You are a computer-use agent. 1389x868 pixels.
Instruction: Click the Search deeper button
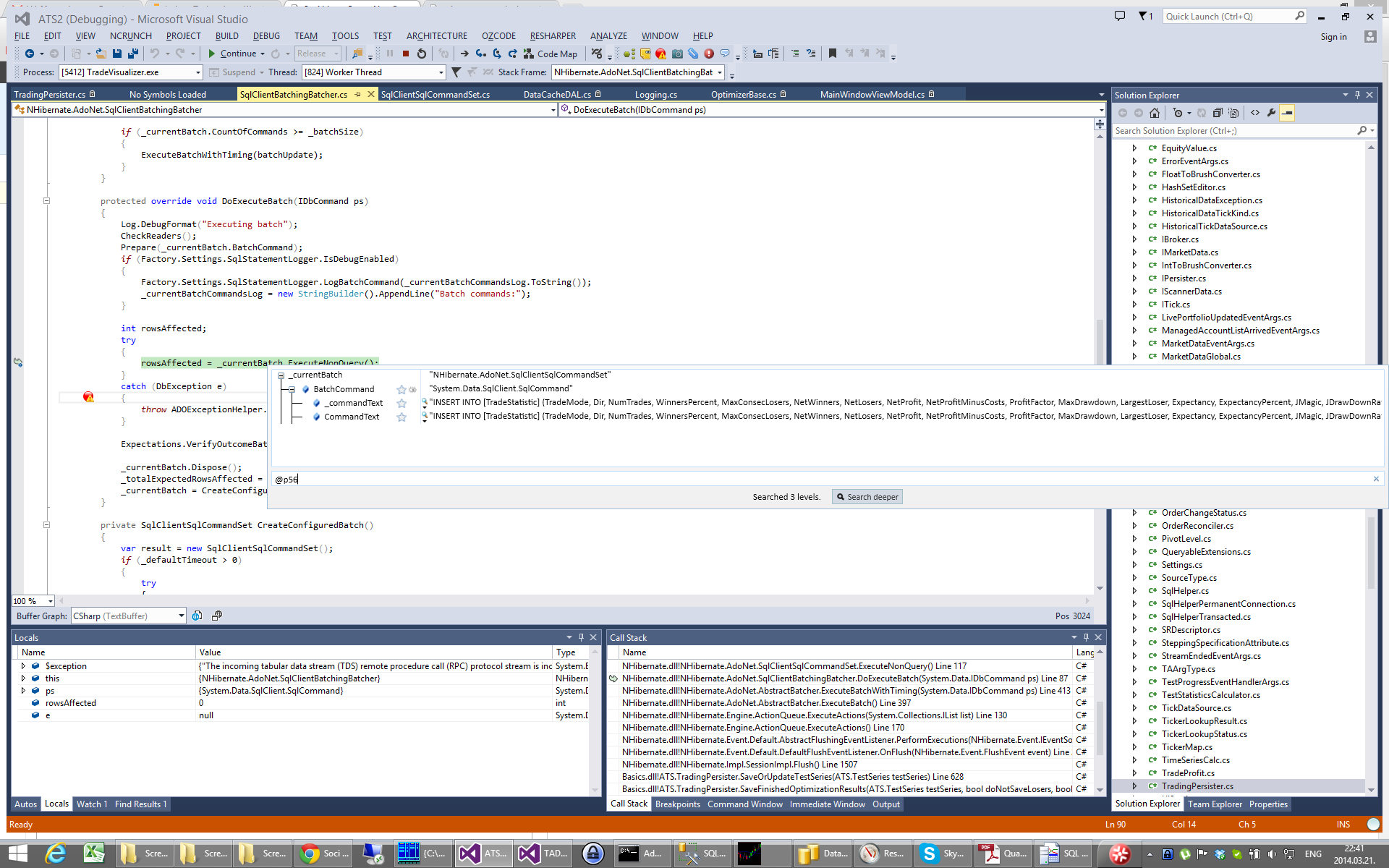pos(867,497)
